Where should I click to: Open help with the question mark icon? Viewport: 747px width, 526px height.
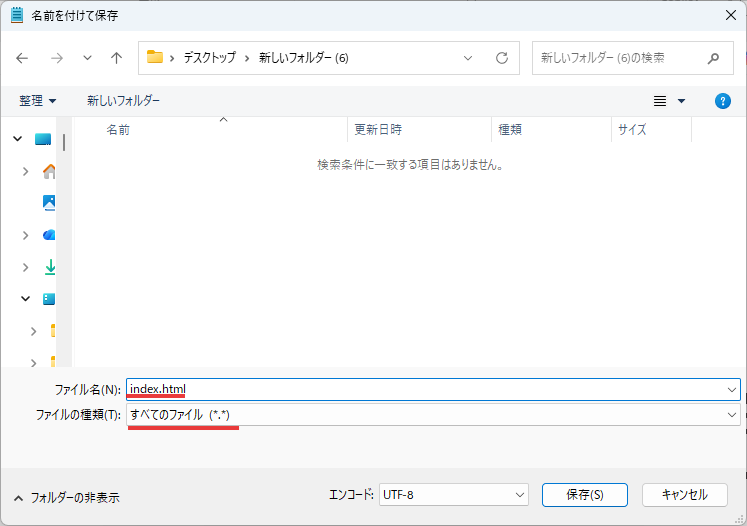[x=723, y=101]
